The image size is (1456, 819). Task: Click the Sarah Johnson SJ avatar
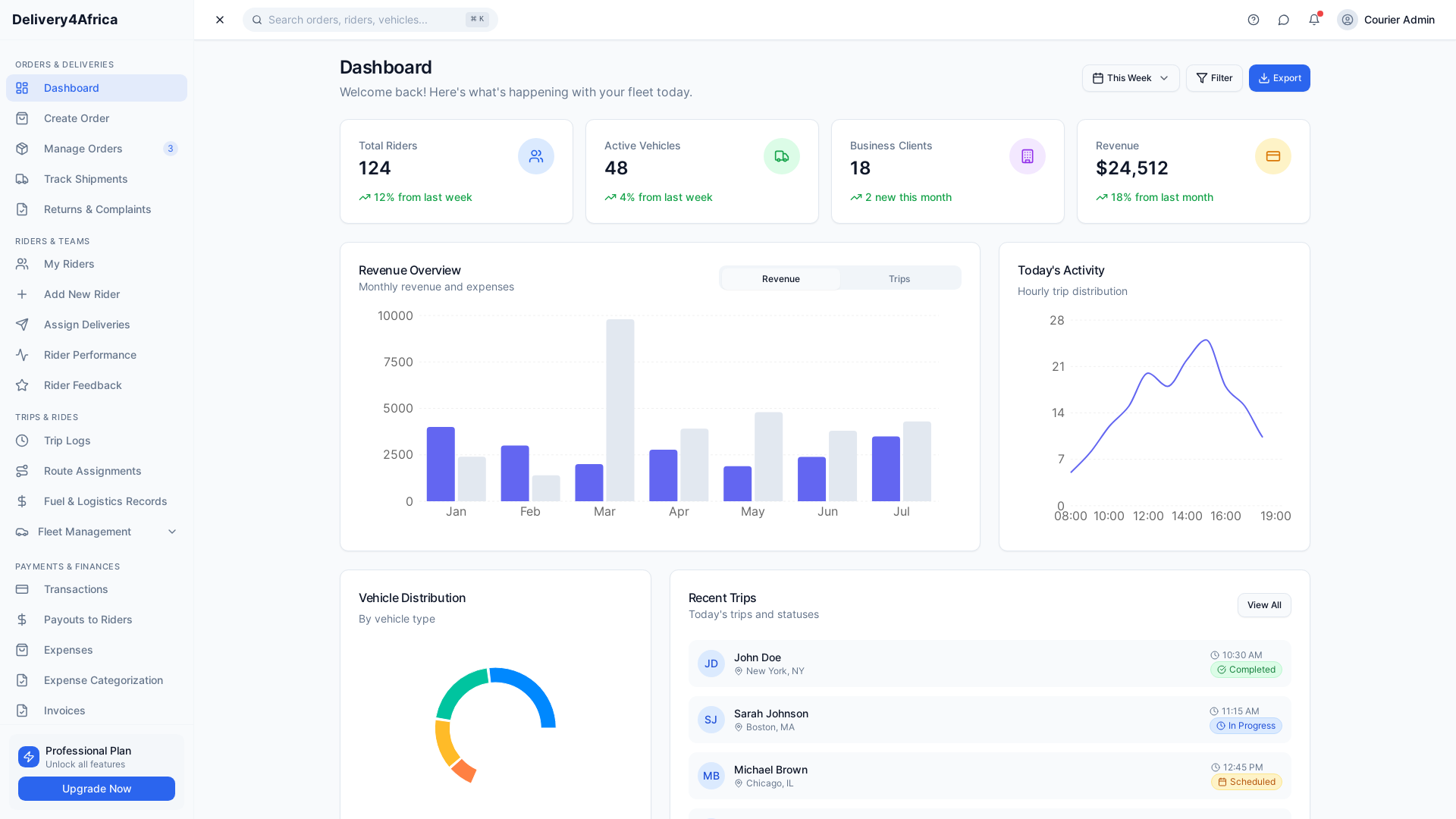[711, 720]
